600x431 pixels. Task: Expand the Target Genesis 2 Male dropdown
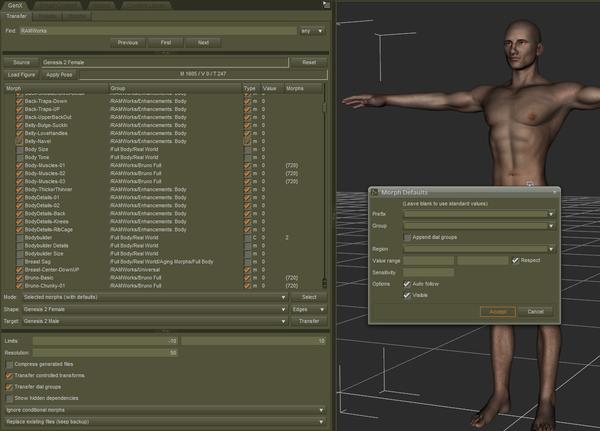click(x=150, y=321)
